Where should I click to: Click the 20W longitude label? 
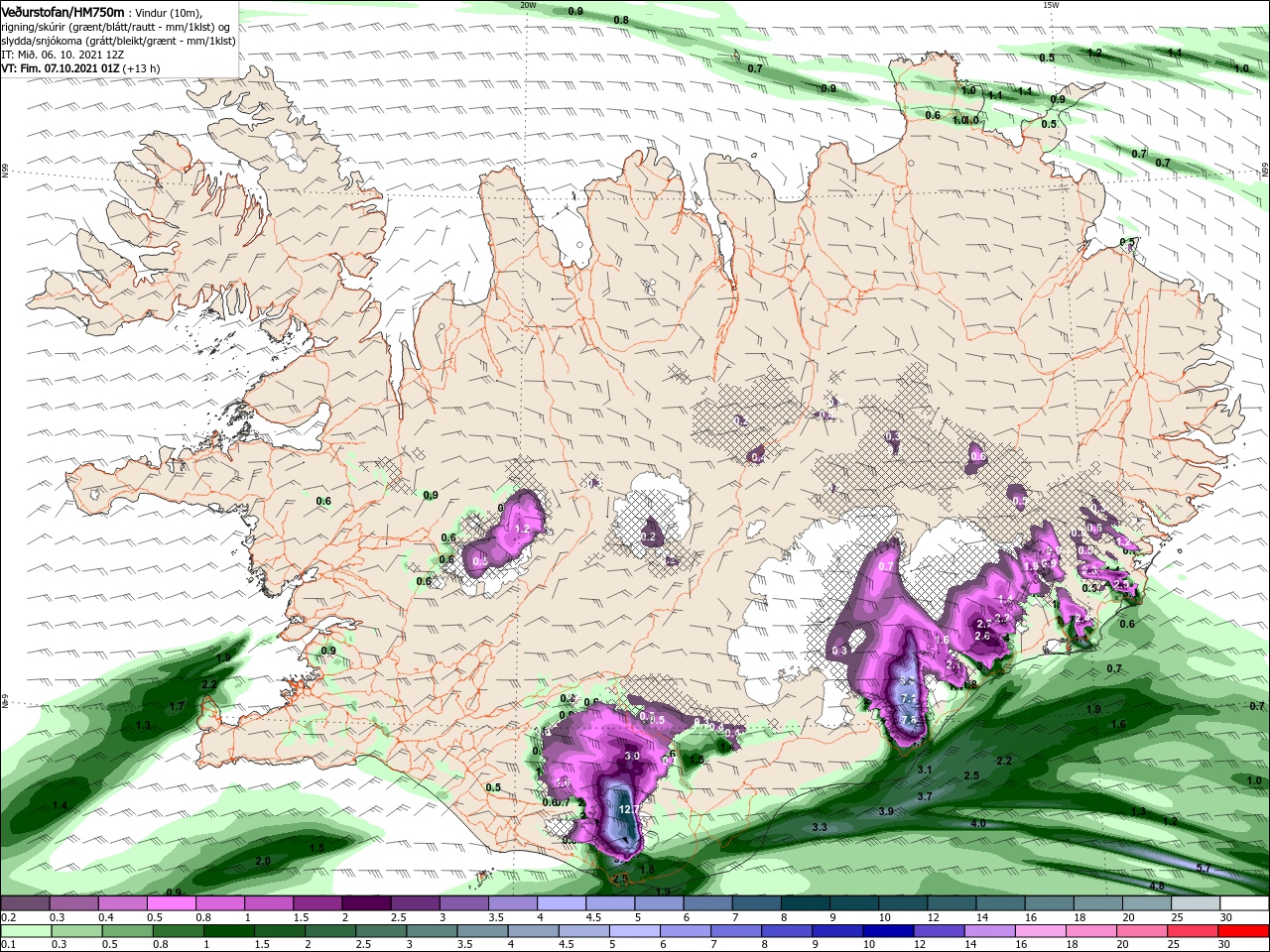click(x=528, y=5)
